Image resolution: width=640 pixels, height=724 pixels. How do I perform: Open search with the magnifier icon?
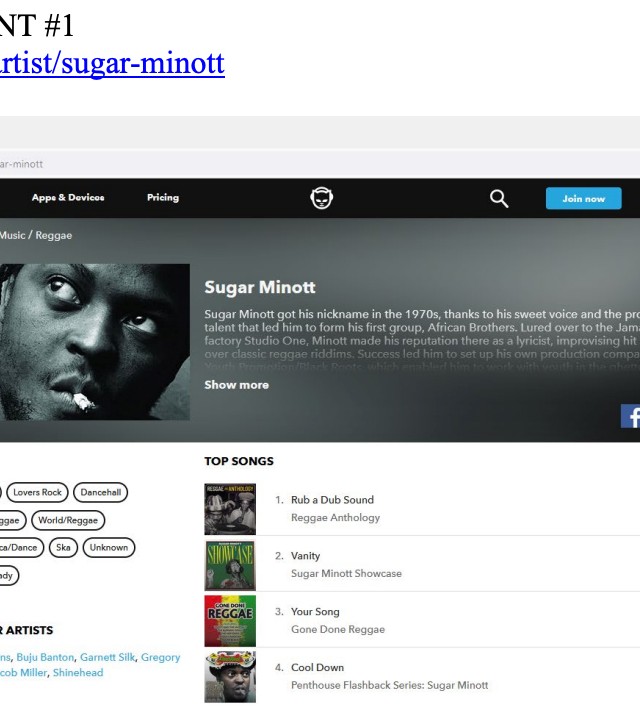(x=499, y=198)
